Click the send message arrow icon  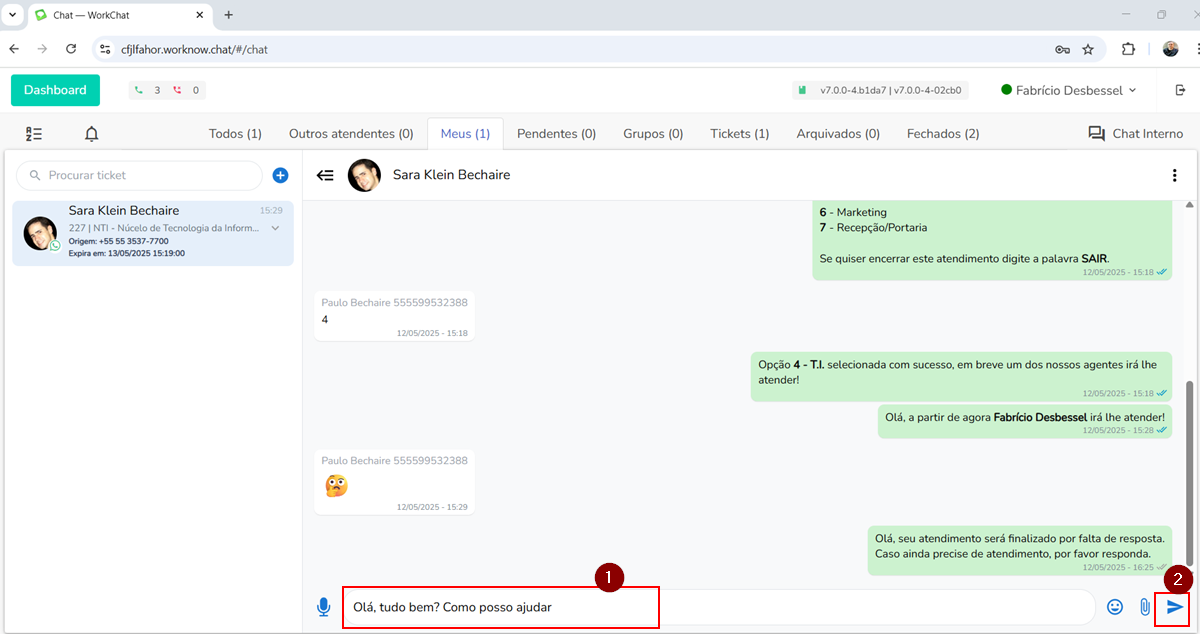point(1175,607)
